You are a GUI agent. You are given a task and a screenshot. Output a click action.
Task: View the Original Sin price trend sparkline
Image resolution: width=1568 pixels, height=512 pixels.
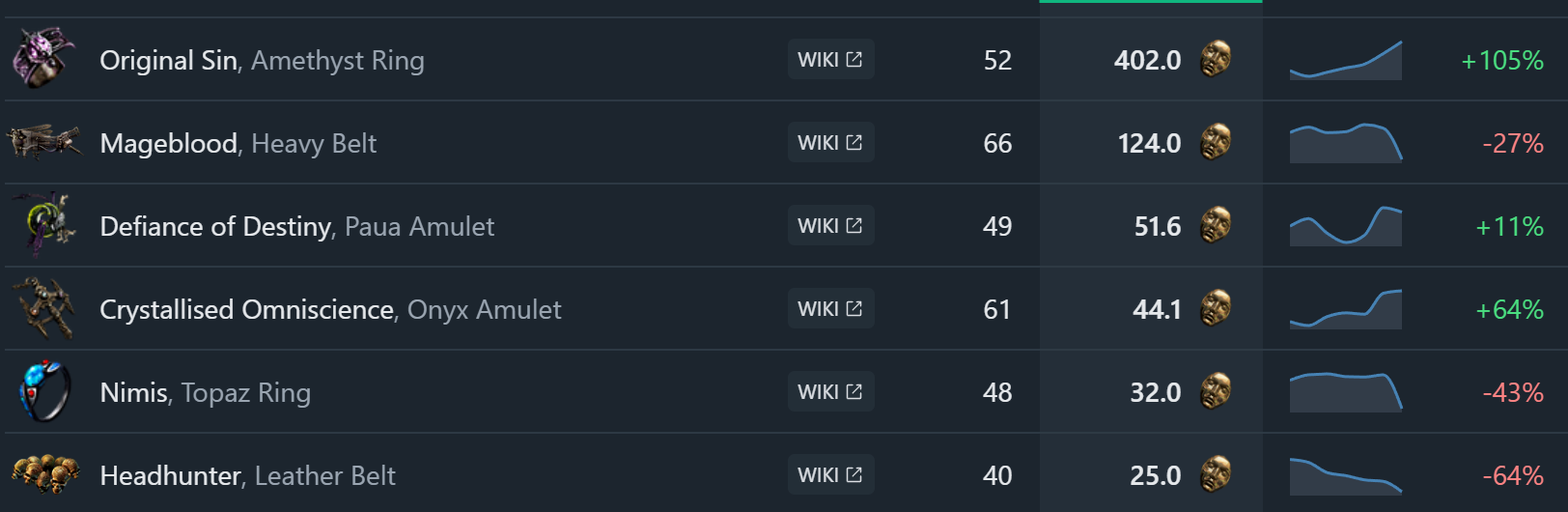coord(1345,61)
